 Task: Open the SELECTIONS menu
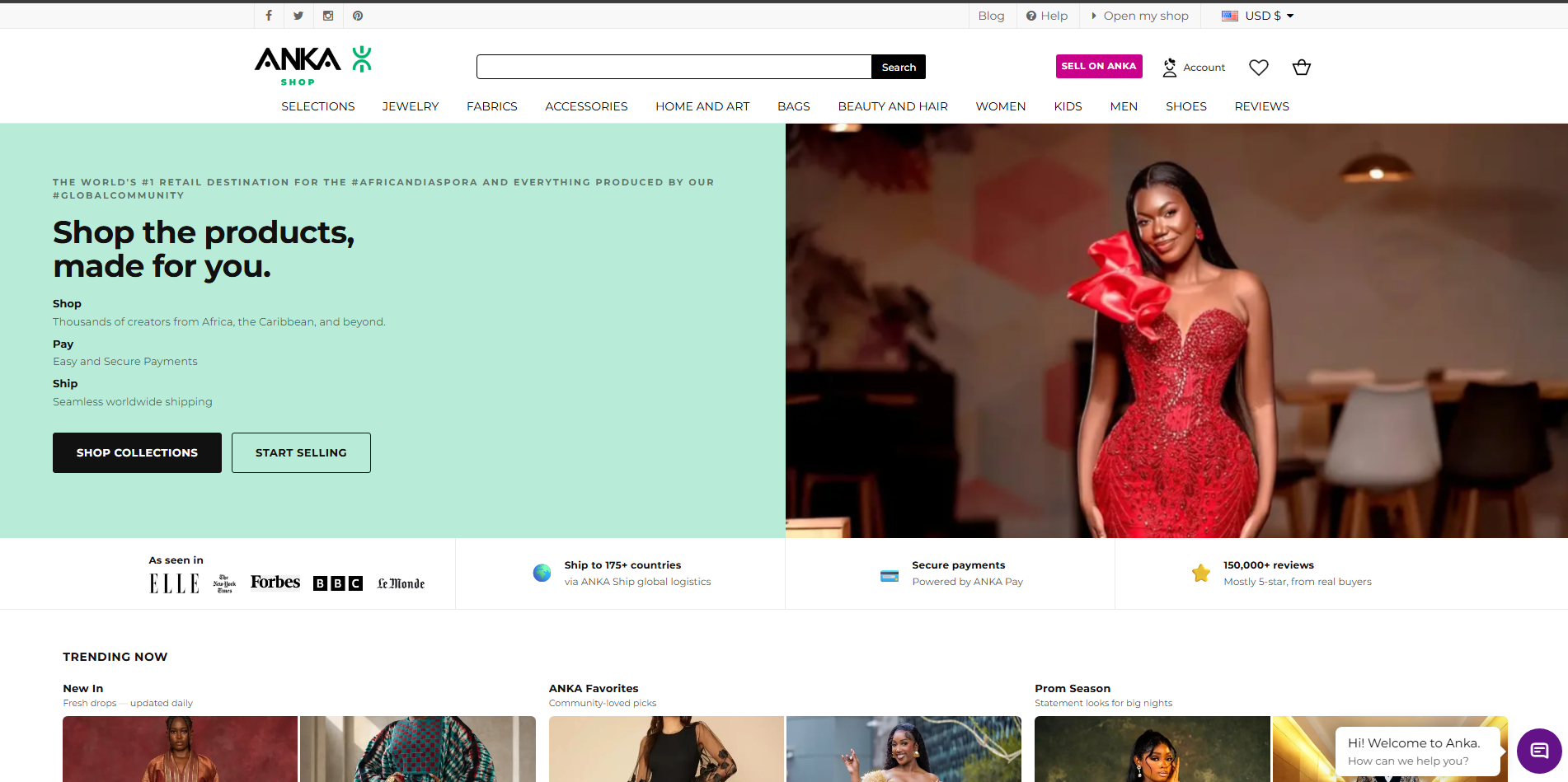[318, 106]
